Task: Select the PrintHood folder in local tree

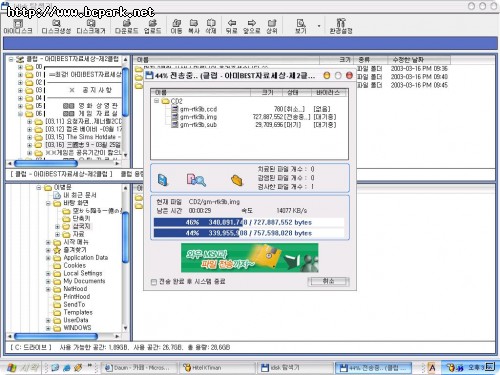Action: [77, 297]
